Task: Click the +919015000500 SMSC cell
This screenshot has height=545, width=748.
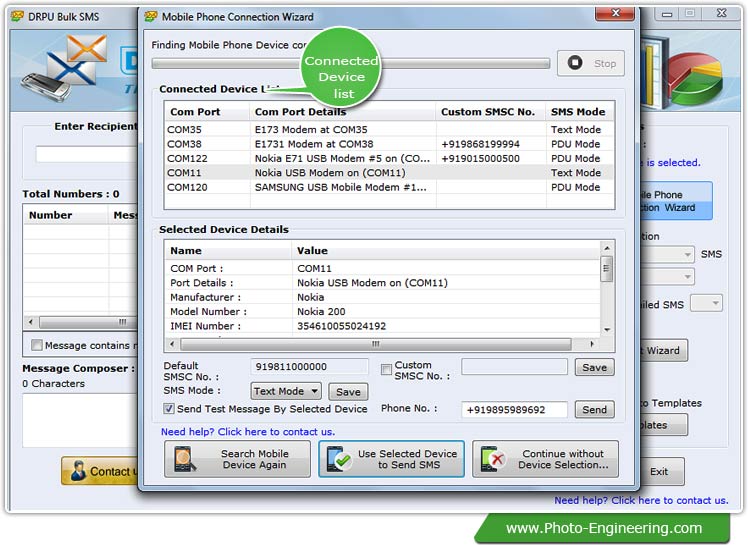Action: pyautogui.click(x=480, y=158)
